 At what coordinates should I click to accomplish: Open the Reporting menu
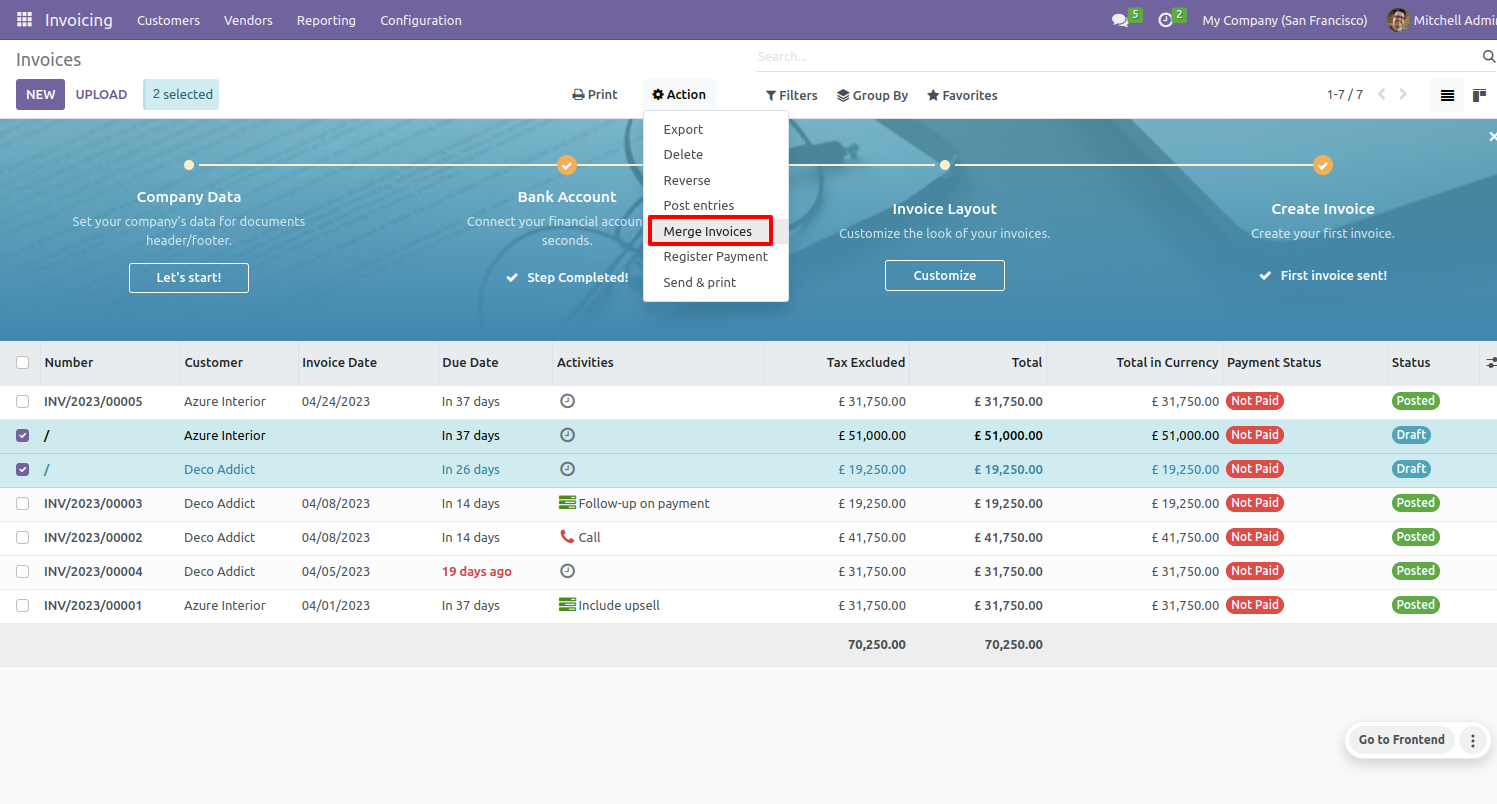click(x=326, y=20)
